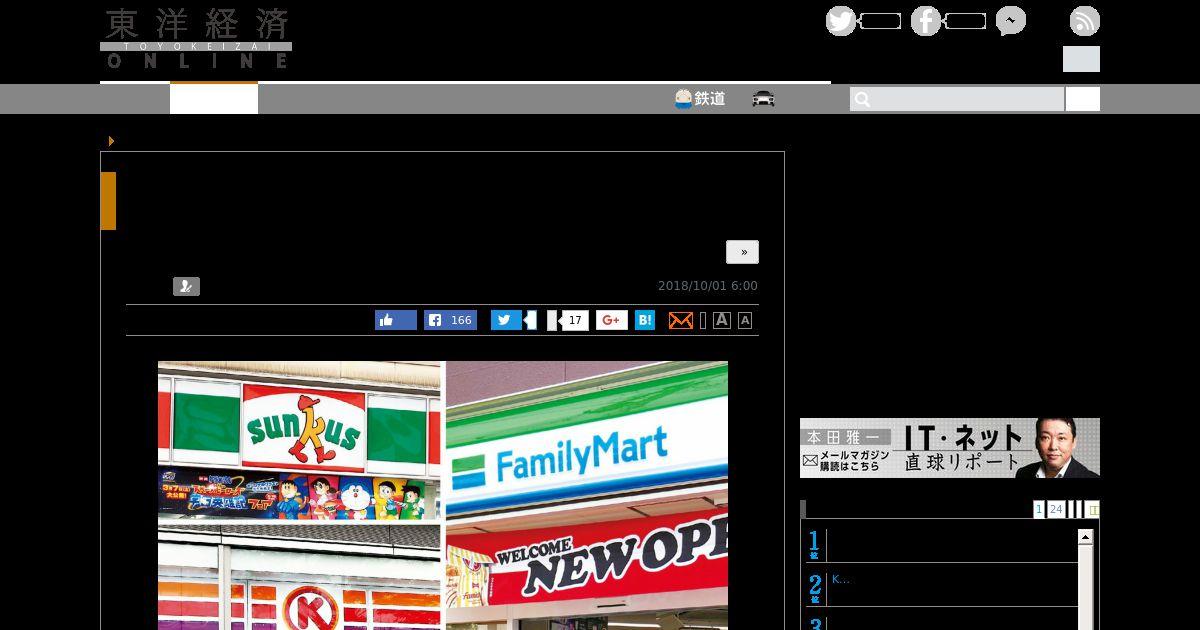Viewport: 1200px width, 630px height.
Task: Click the train icon beside 鉄道
Action: pos(684,99)
